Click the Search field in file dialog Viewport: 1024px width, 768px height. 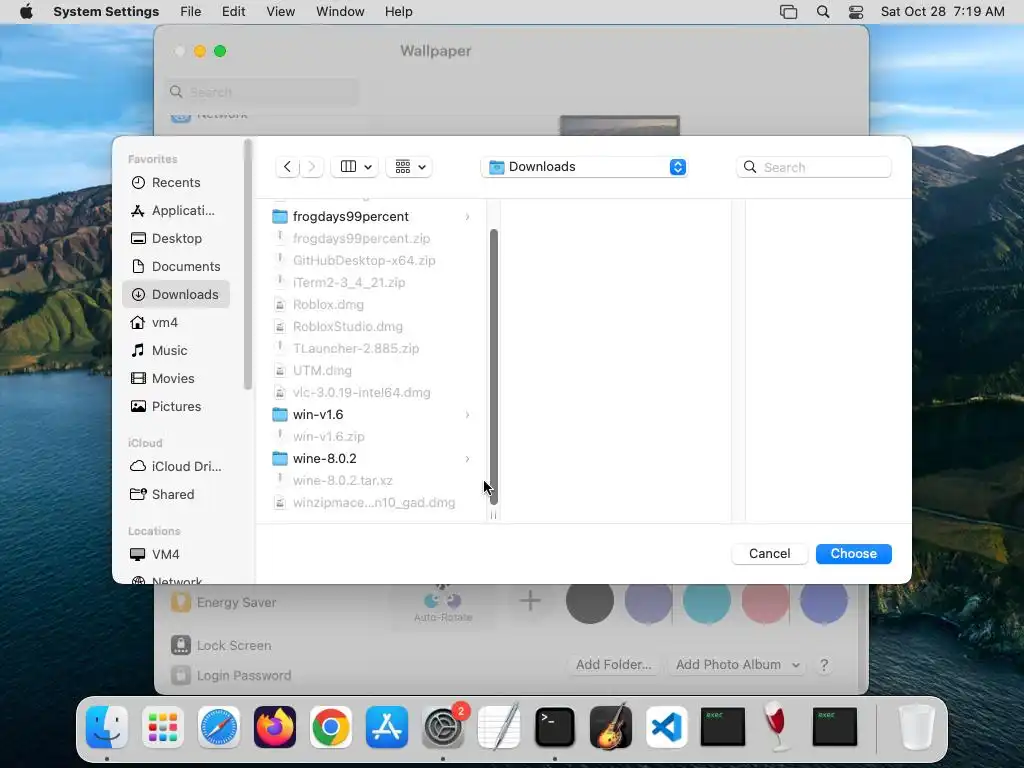tap(814, 167)
